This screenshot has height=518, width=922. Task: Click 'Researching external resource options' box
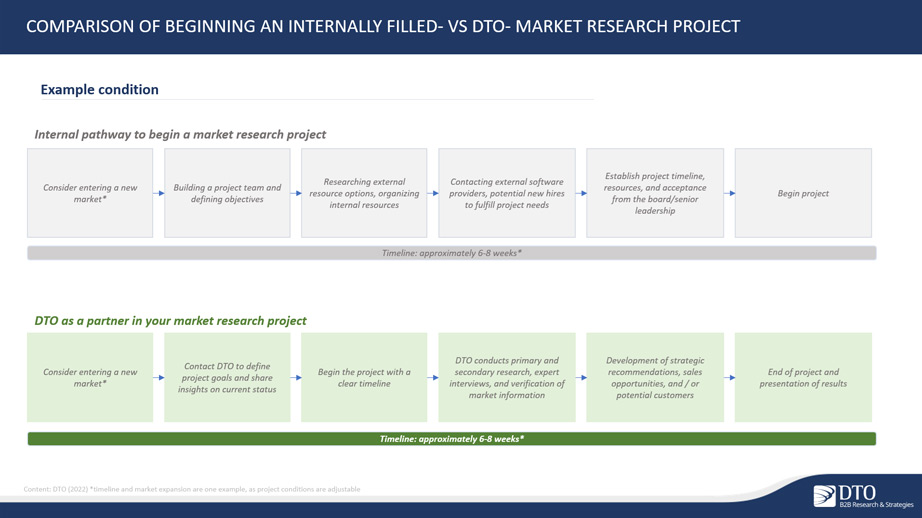pyautogui.click(x=364, y=193)
